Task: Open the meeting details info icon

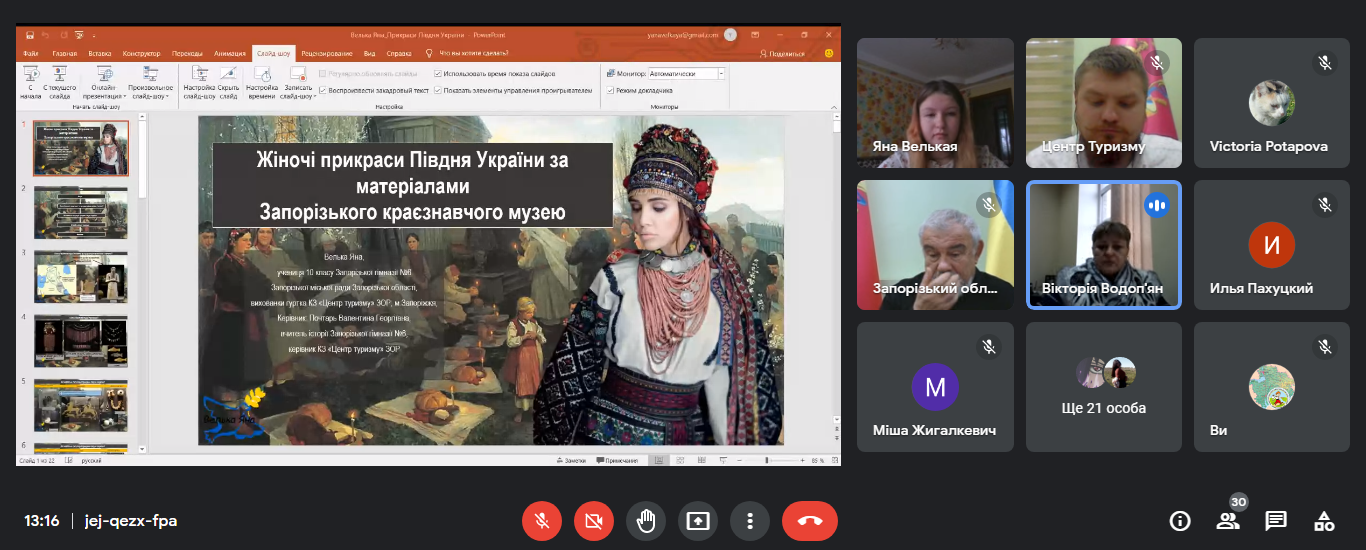Action: [1180, 521]
